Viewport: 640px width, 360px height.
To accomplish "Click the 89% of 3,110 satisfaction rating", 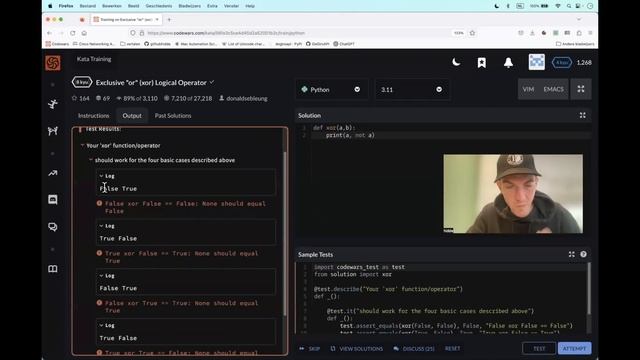I will tap(137, 98).
